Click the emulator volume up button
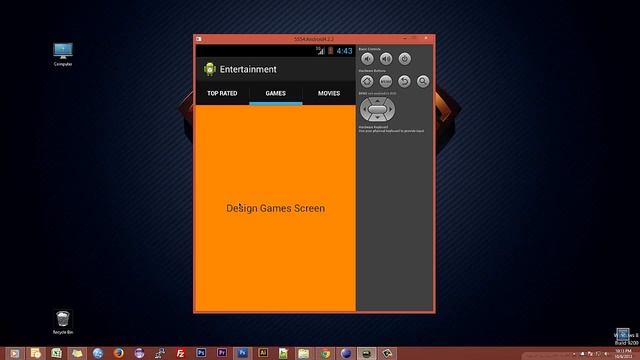This screenshot has width=640, height=360. pos(386,59)
